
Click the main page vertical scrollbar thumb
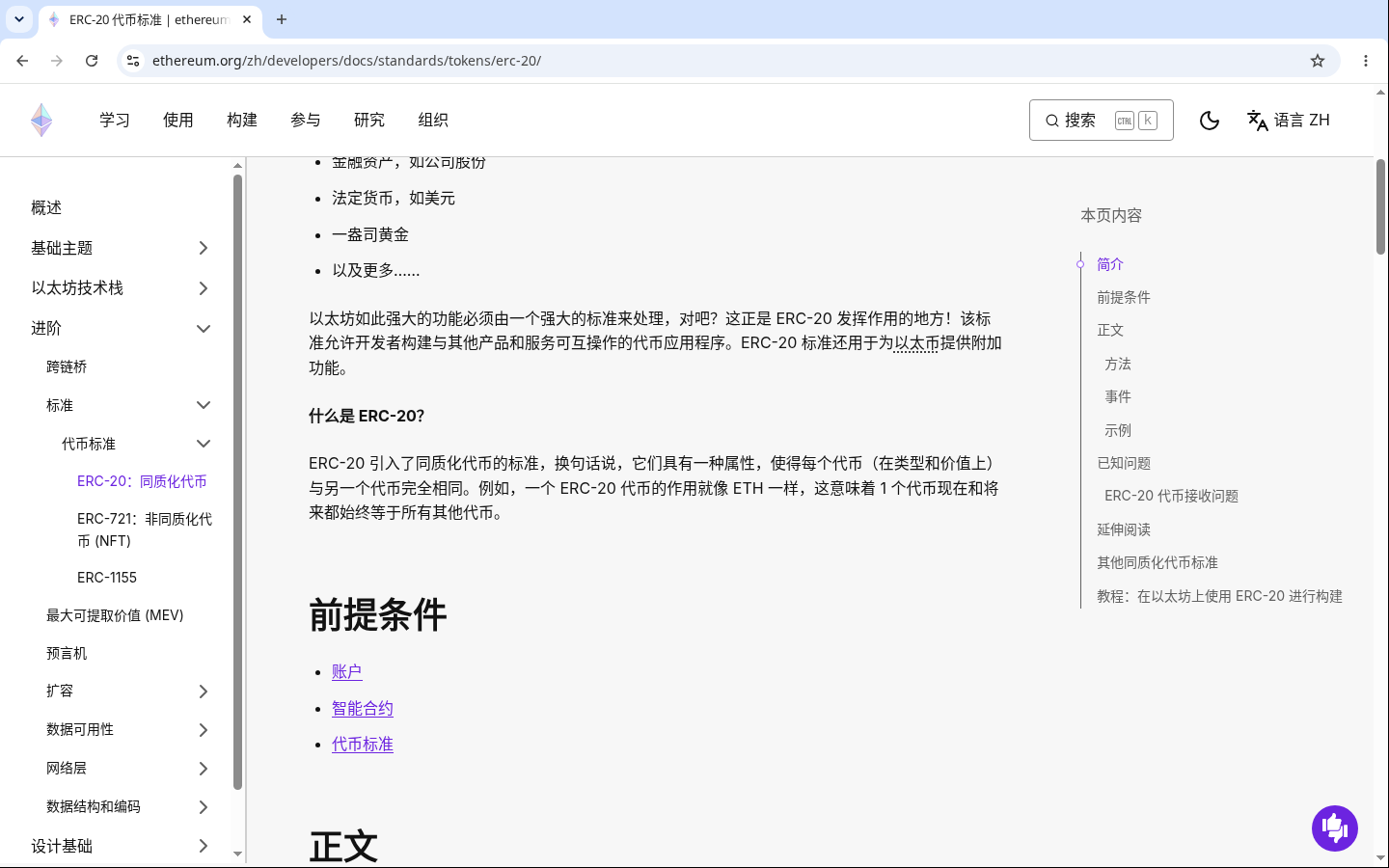point(1380,206)
